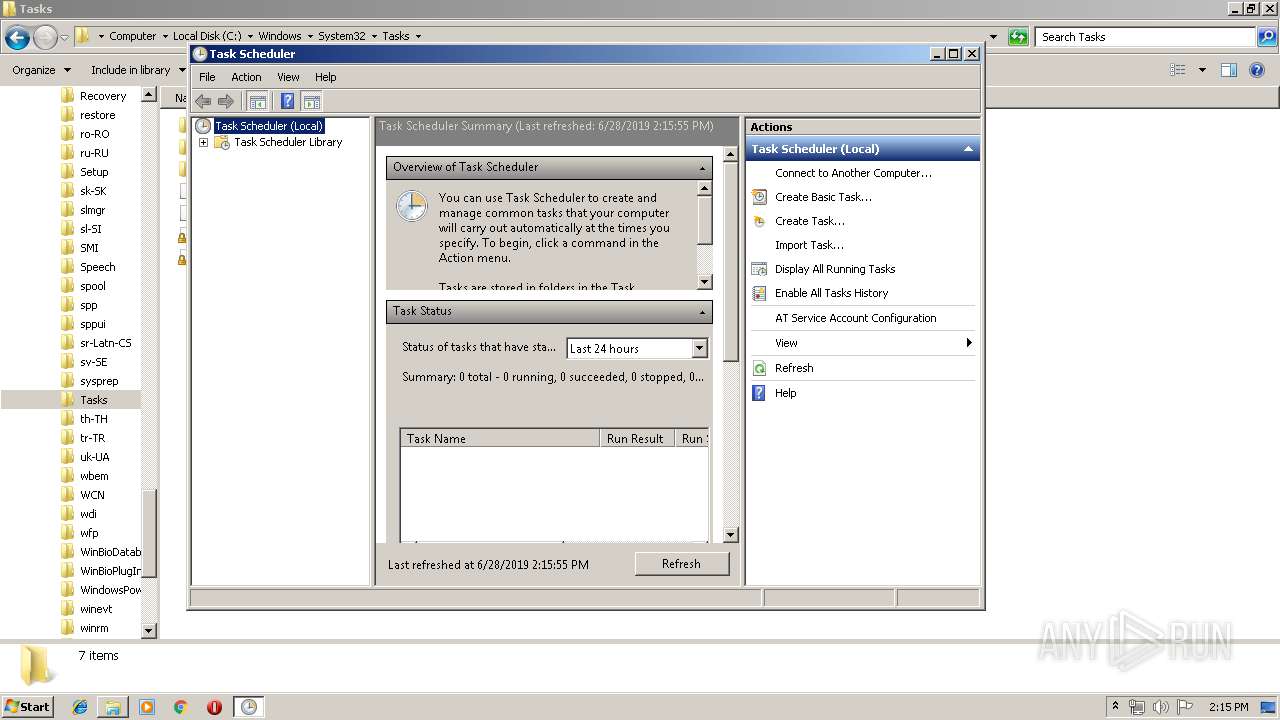Click System32 in the address breadcrumb

pos(341,36)
